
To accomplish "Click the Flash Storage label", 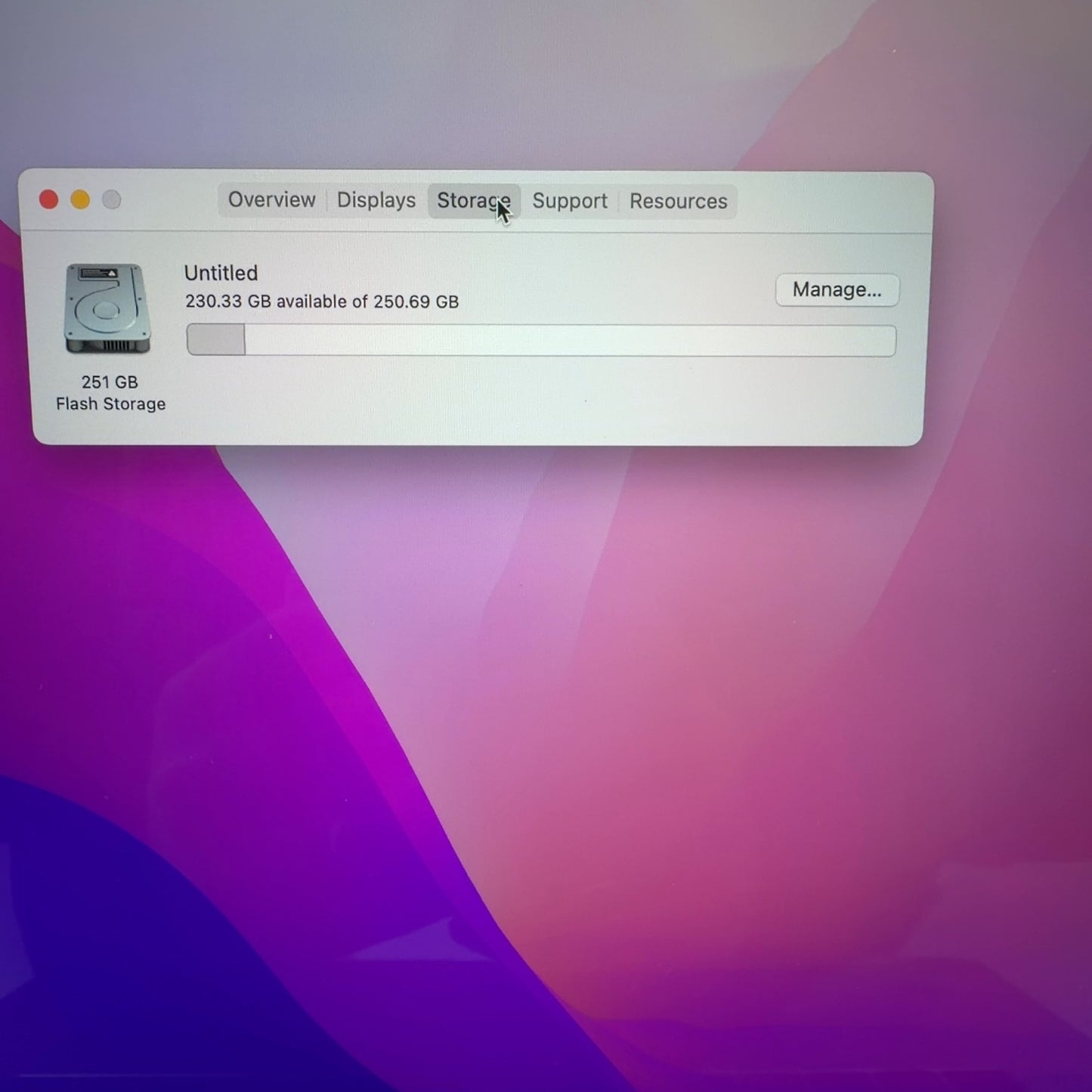I will [110, 404].
